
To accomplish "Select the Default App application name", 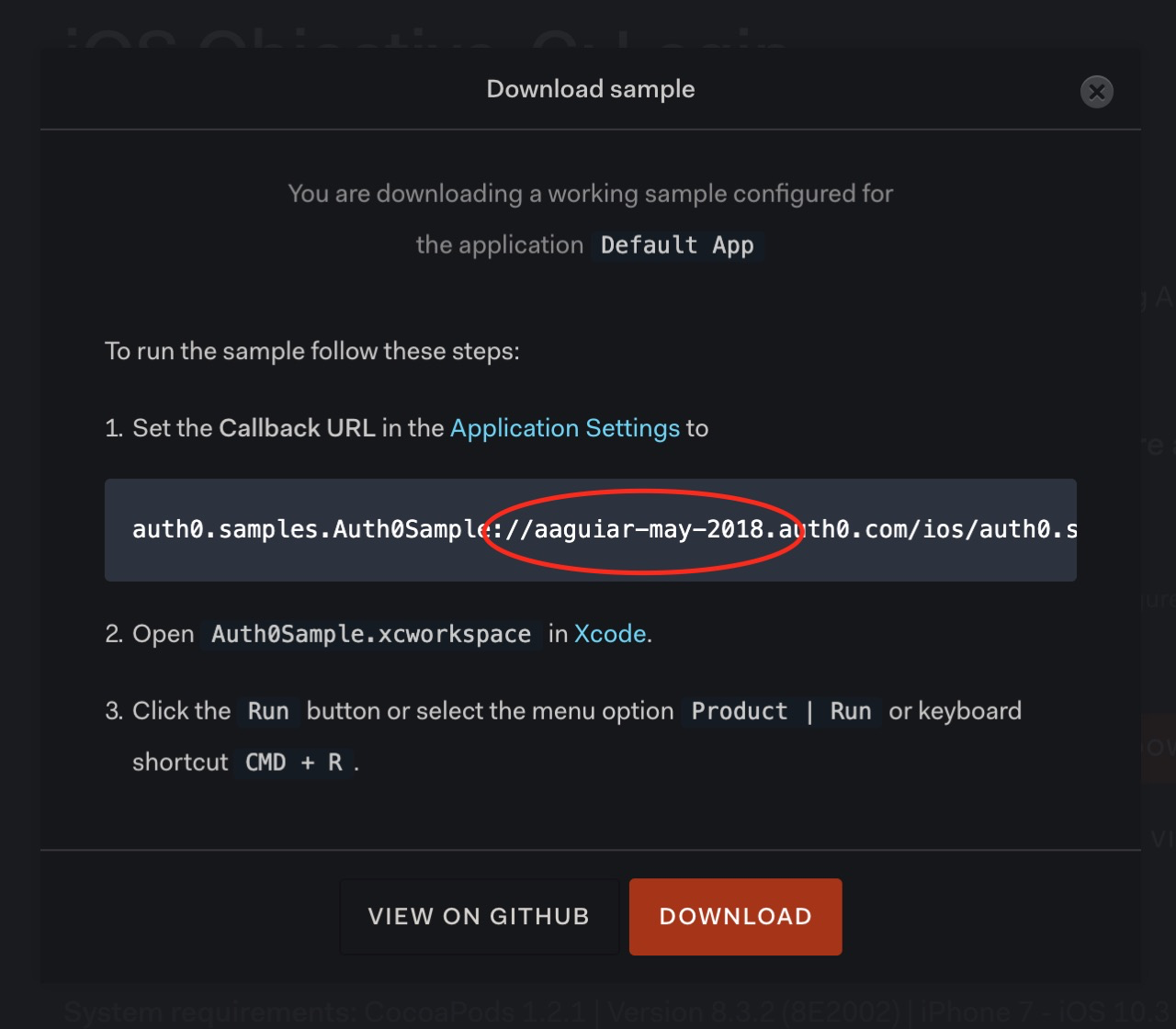I will [677, 245].
